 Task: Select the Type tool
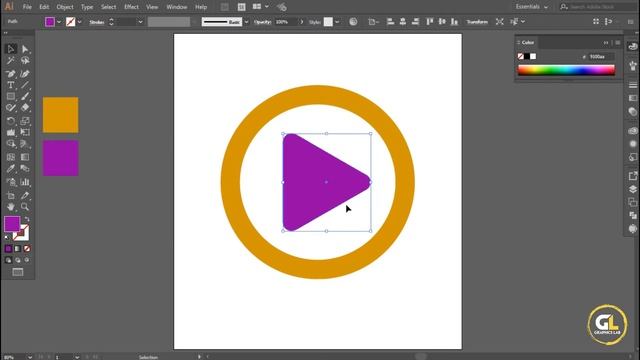(11, 85)
